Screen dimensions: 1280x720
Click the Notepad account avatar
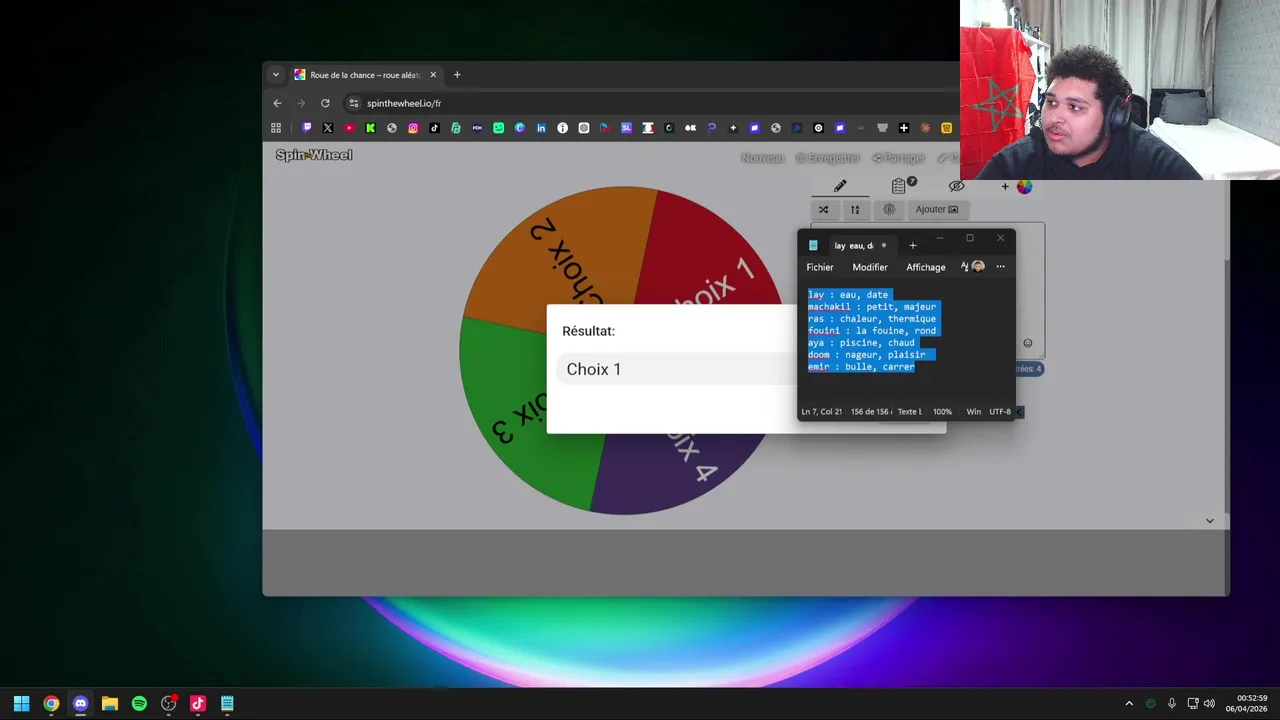point(979,266)
